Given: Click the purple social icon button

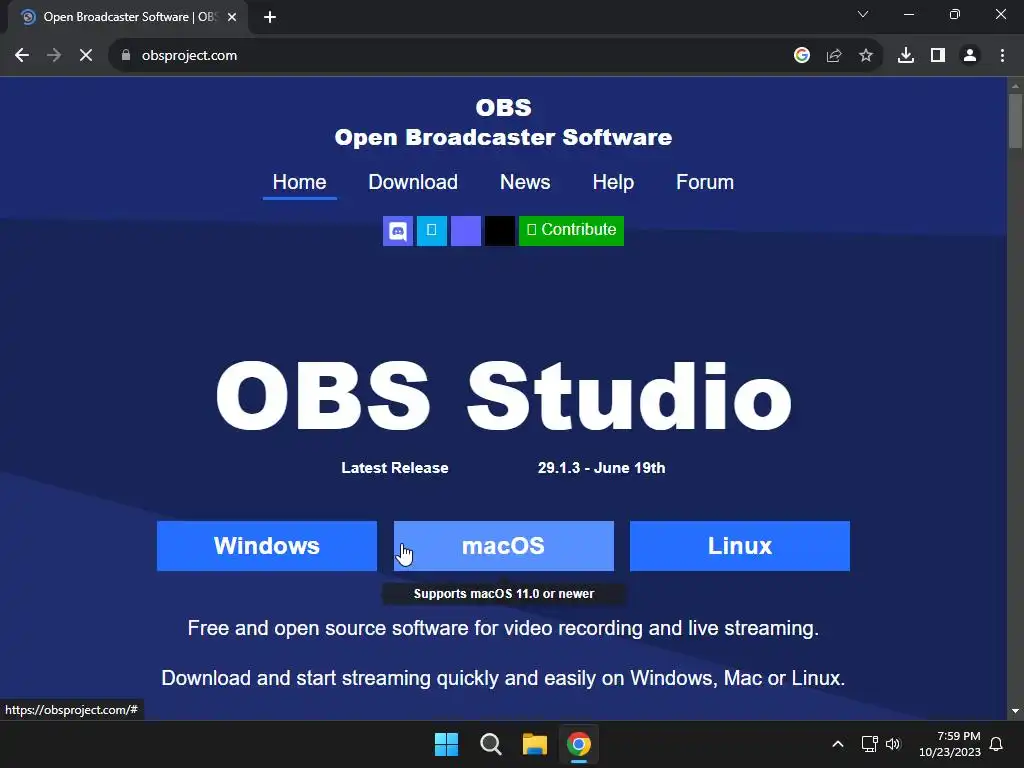Looking at the screenshot, I should click(466, 231).
